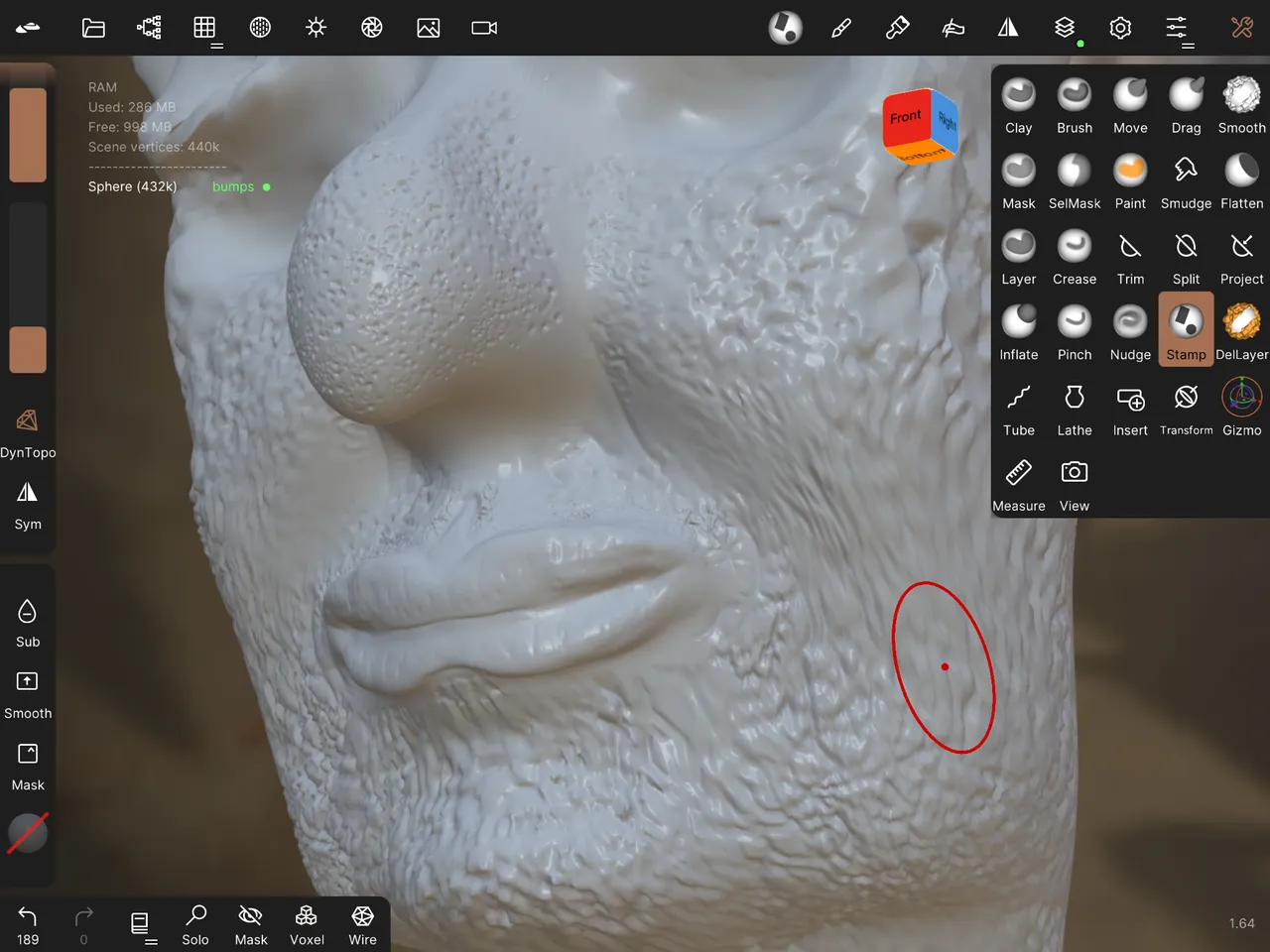This screenshot has height=952, width=1270.
Task: Open the current Stamp tool settings in top bar
Action: (x=785, y=28)
